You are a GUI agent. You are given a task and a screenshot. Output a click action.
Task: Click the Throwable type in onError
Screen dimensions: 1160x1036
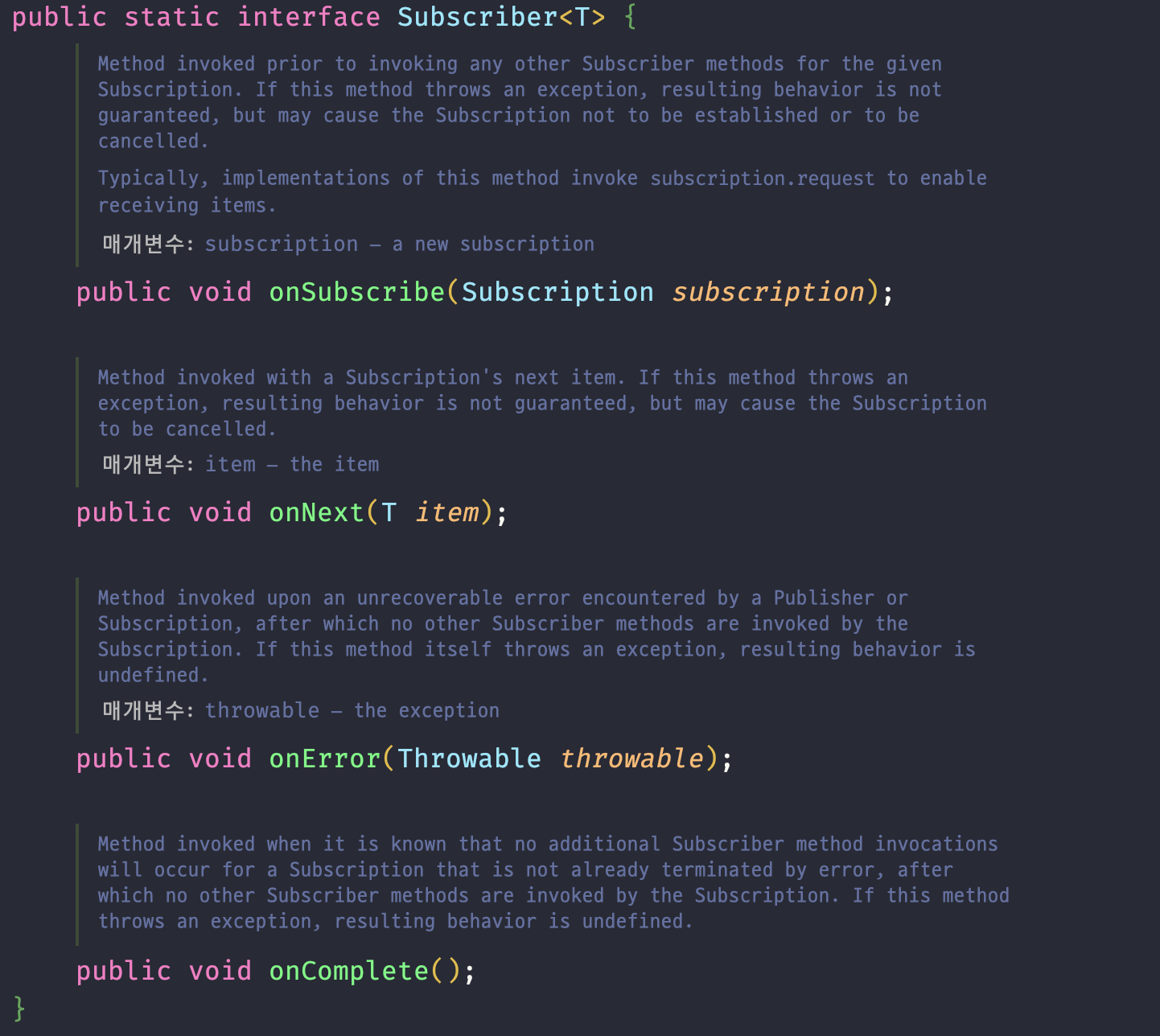pyautogui.click(x=469, y=758)
